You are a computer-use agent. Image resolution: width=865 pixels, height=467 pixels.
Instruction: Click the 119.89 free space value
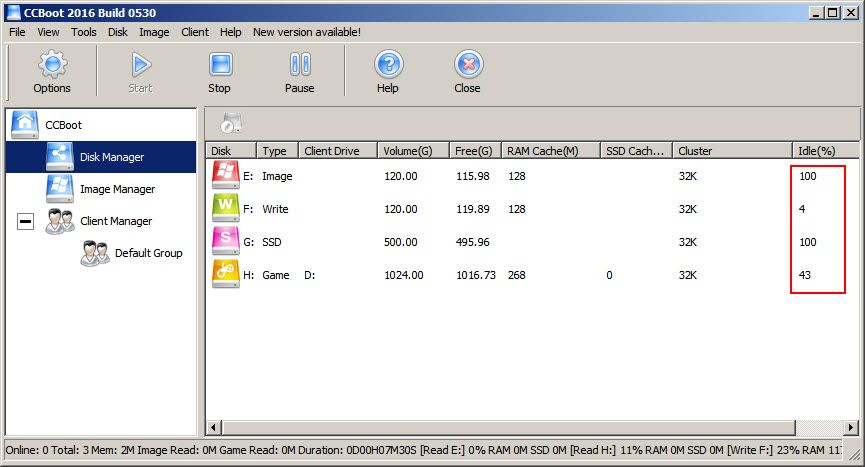tap(473, 209)
